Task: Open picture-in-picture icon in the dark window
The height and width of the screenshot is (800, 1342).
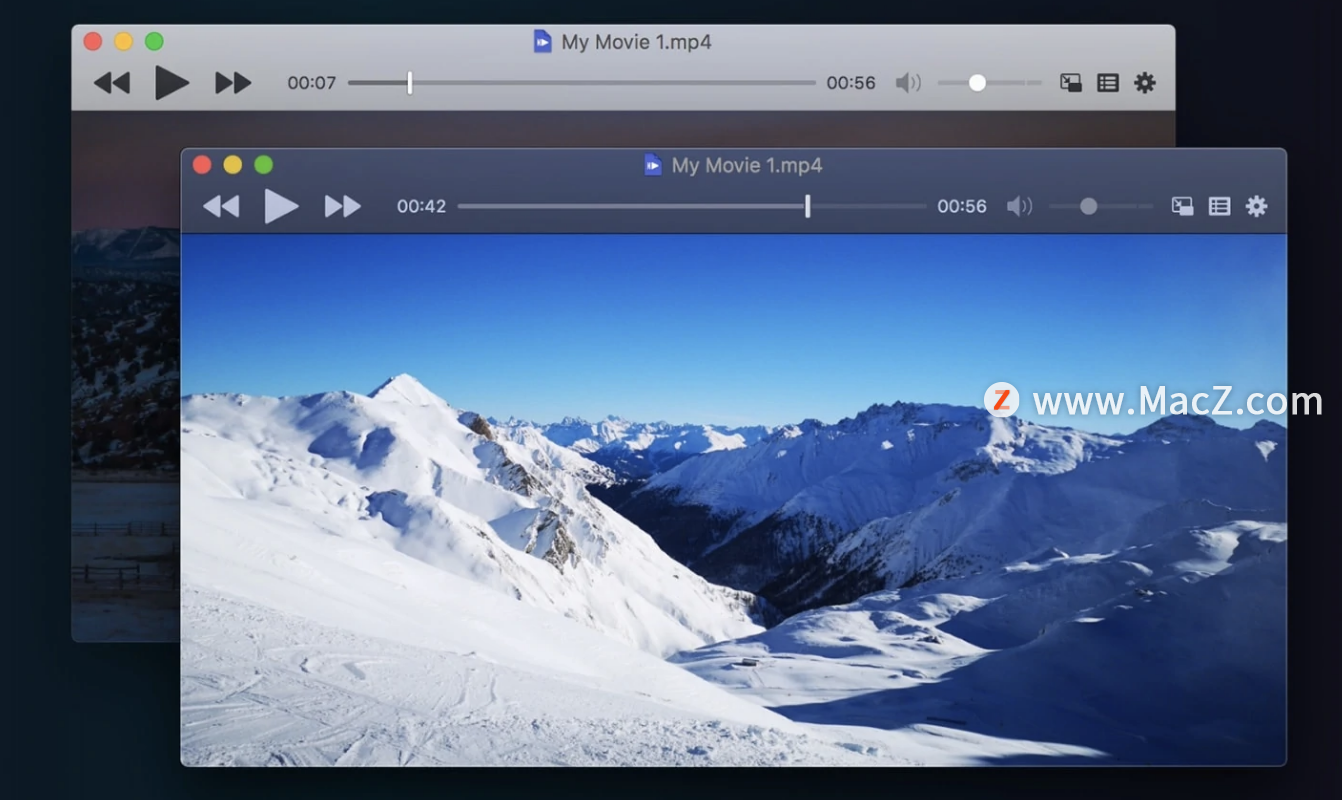Action: pyautogui.click(x=1182, y=206)
